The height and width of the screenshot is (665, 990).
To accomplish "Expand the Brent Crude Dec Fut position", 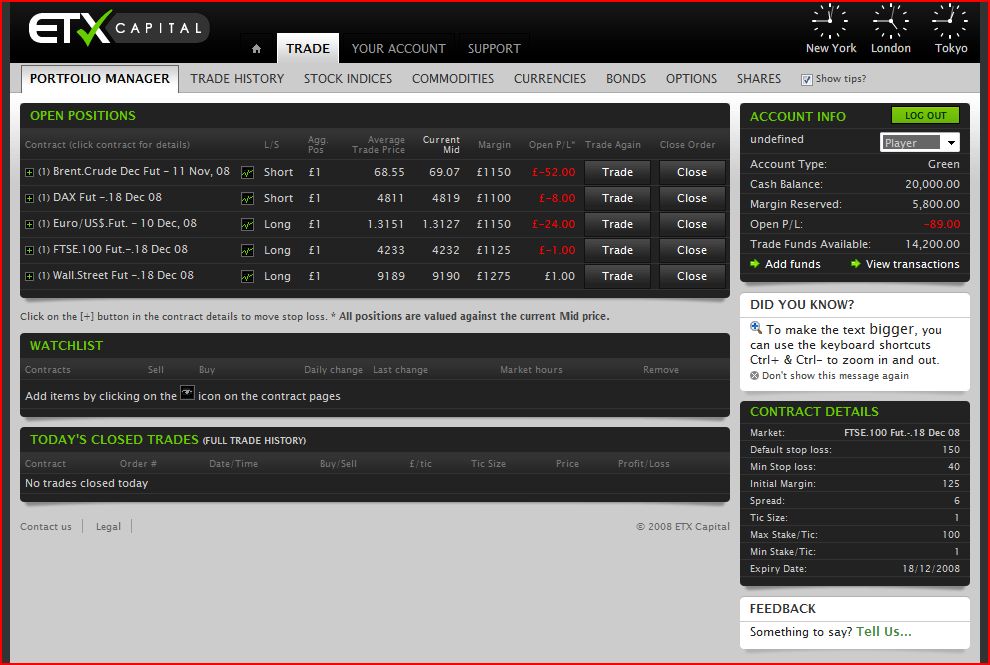I will click(29, 172).
